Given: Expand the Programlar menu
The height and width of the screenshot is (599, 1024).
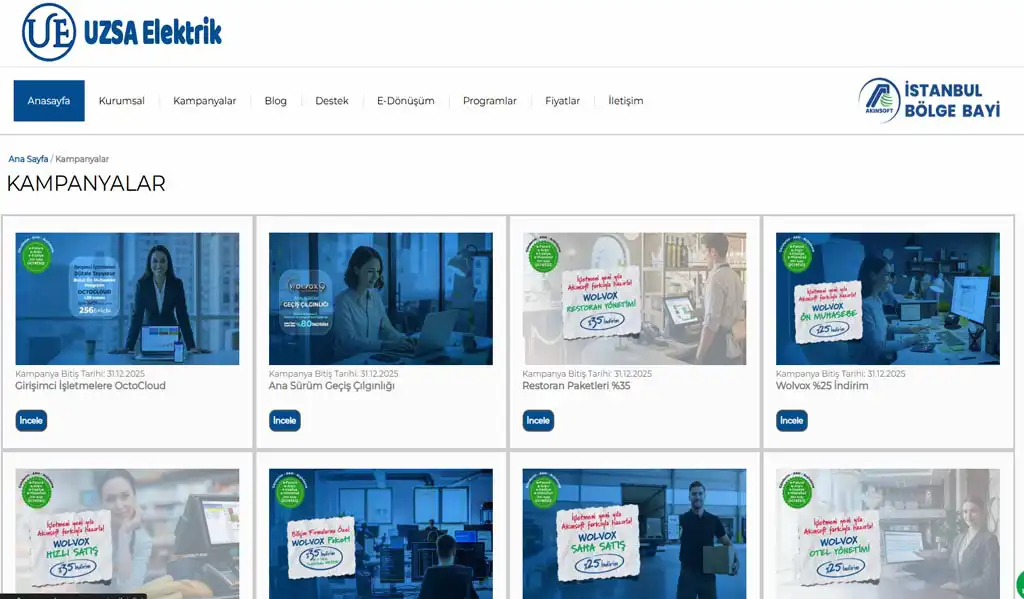Looking at the screenshot, I should tap(489, 101).
